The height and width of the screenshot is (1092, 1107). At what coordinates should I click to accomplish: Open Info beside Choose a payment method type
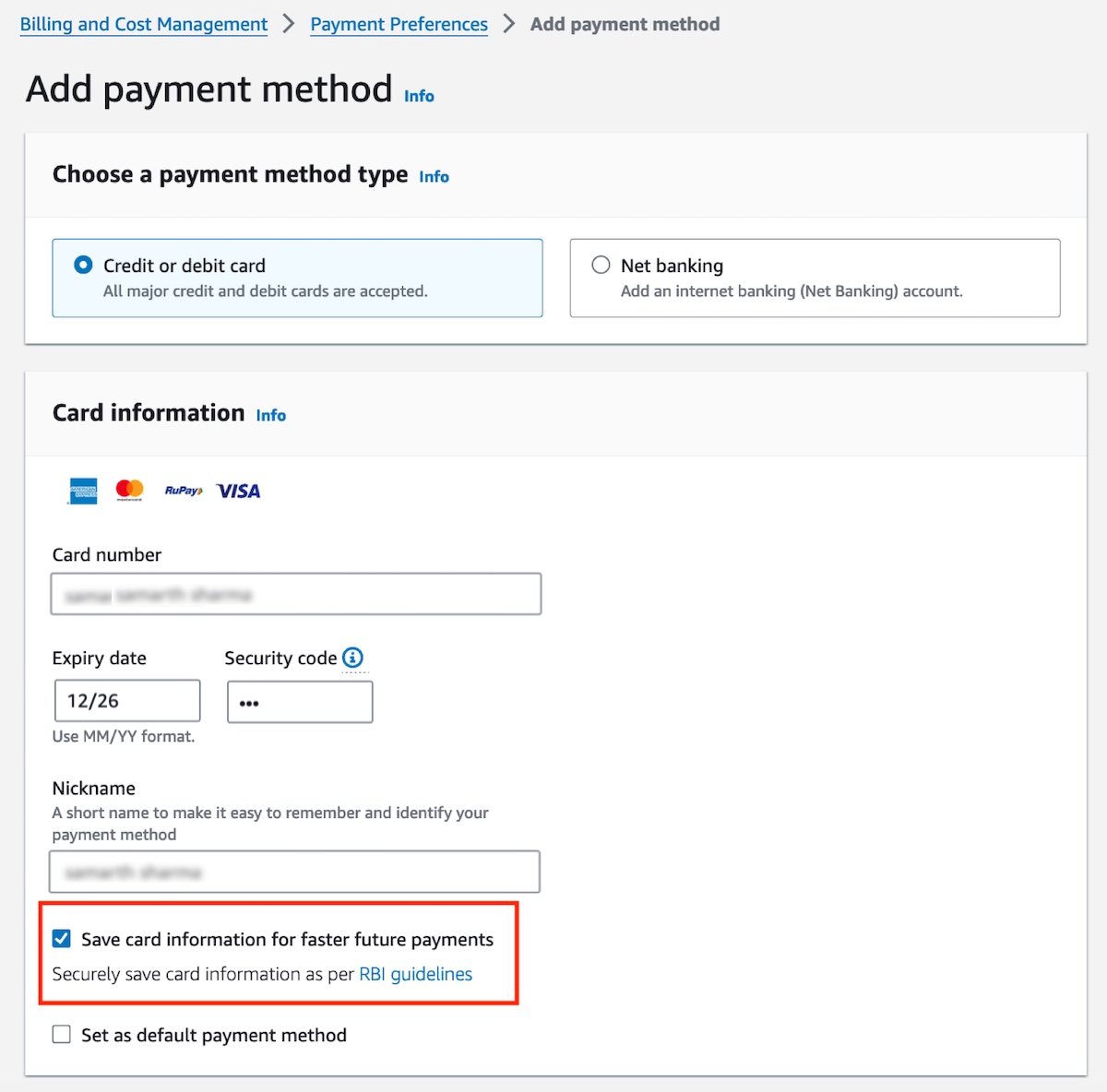pos(434,177)
